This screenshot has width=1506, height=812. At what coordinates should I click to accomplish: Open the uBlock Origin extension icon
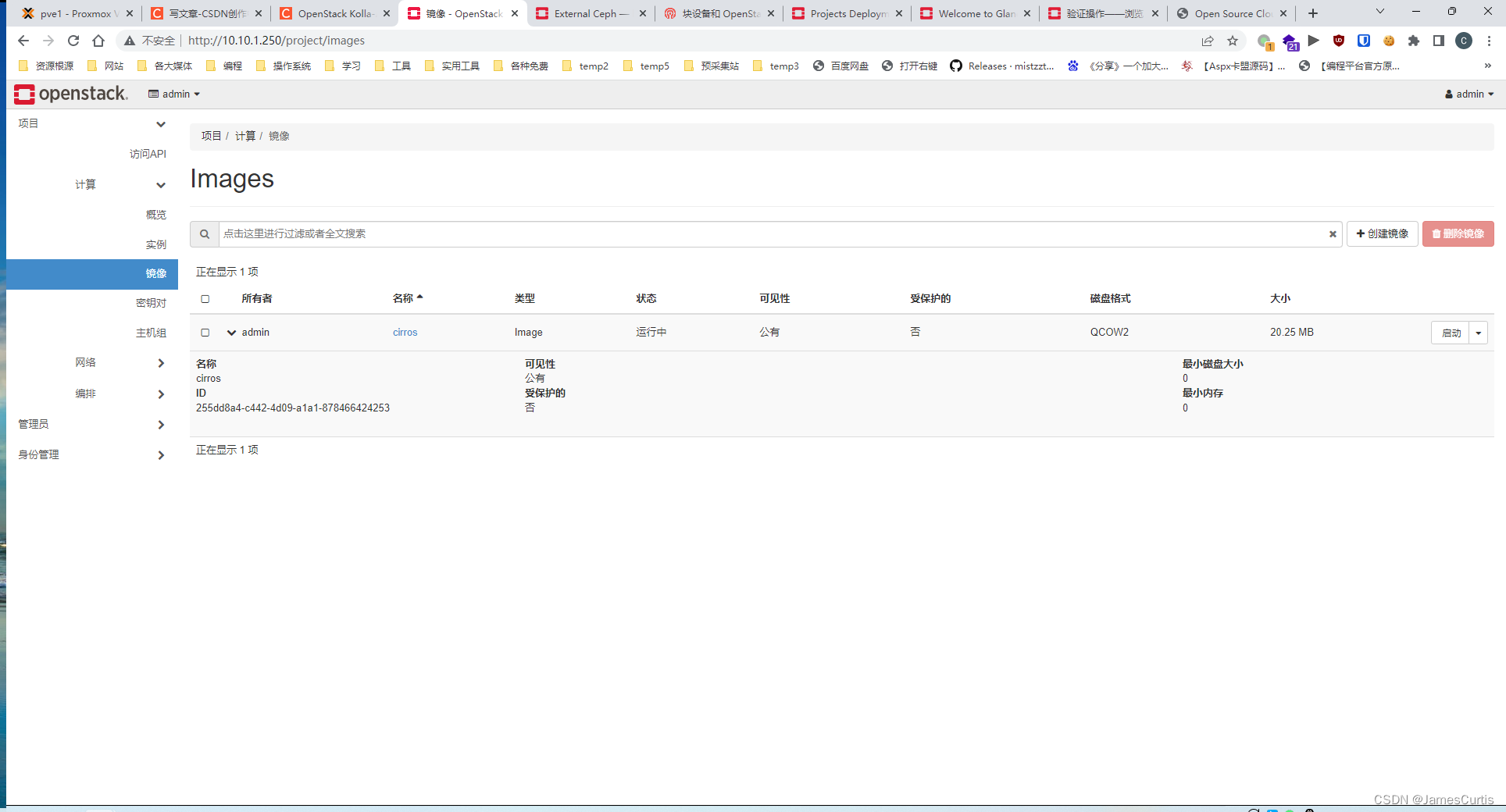pos(1339,41)
